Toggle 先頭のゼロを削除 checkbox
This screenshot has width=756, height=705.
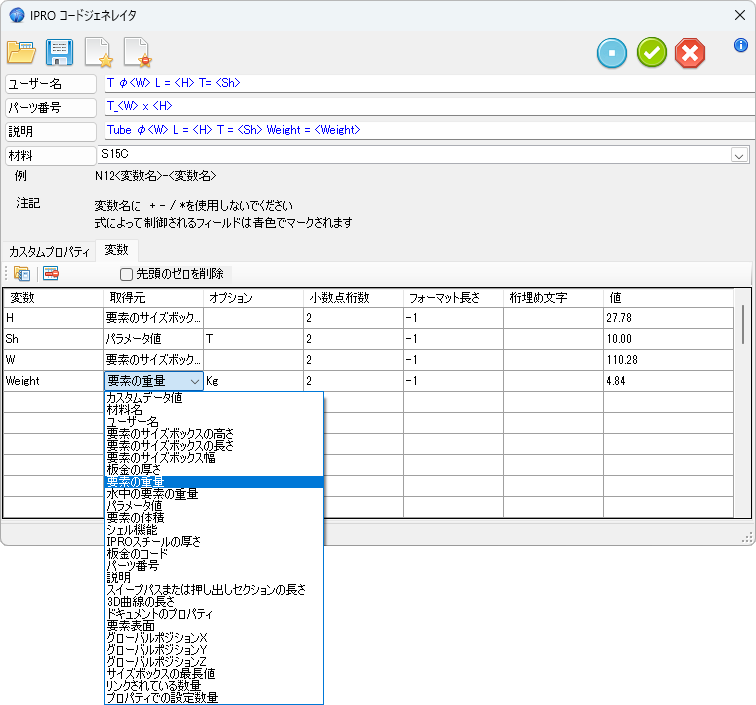click(x=126, y=274)
